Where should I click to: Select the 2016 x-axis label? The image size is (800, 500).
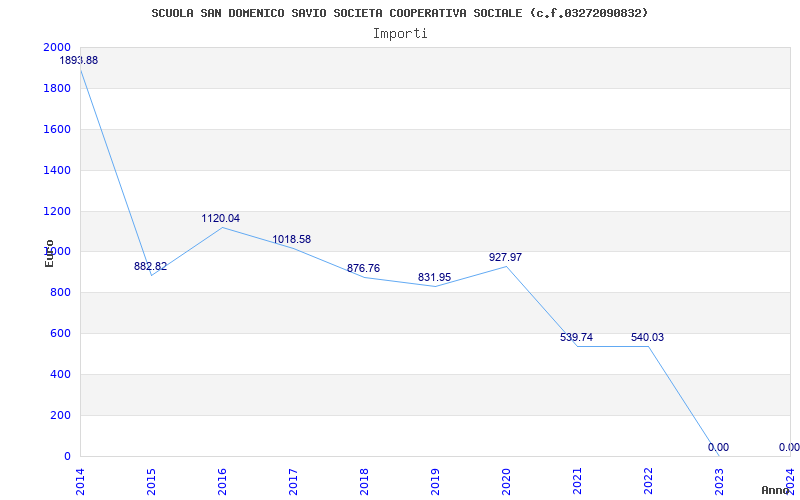coord(222,482)
